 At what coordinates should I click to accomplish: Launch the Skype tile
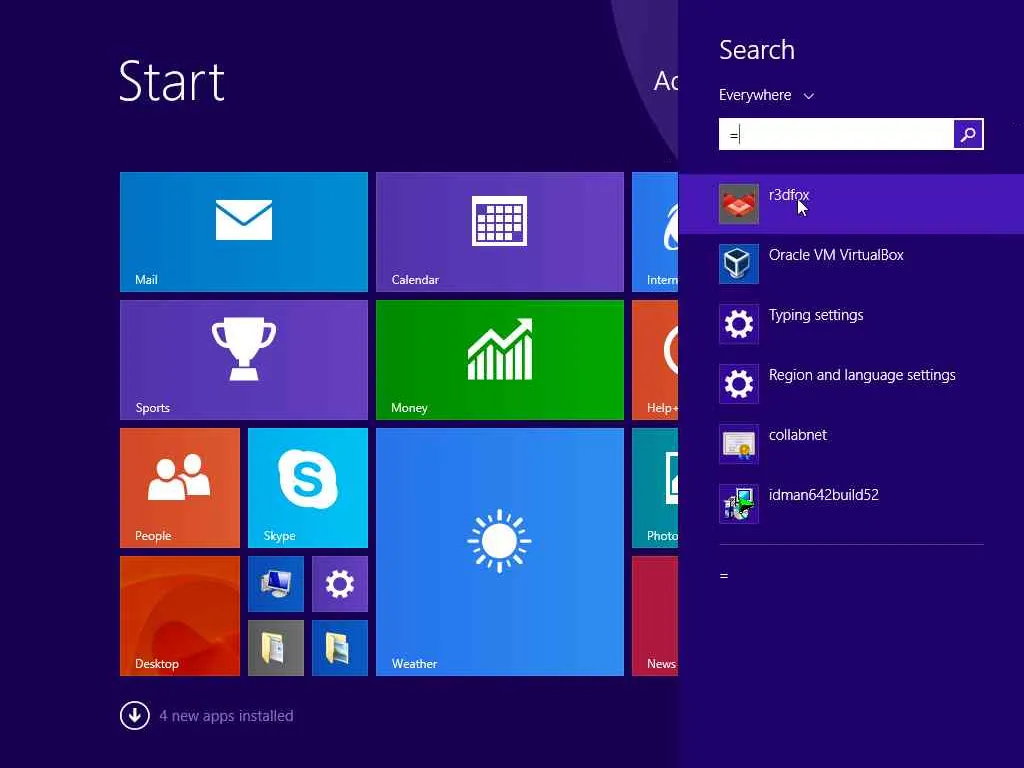pos(308,488)
